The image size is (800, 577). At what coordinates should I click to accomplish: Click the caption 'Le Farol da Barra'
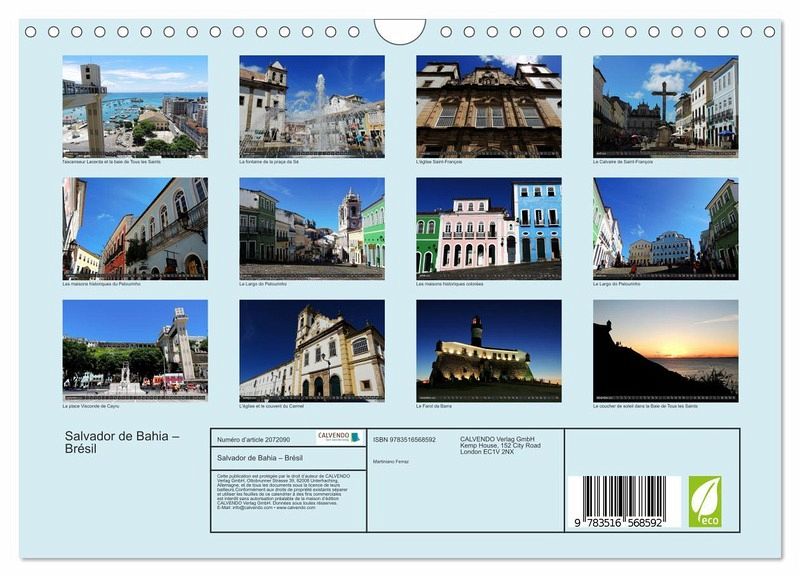point(434,407)
